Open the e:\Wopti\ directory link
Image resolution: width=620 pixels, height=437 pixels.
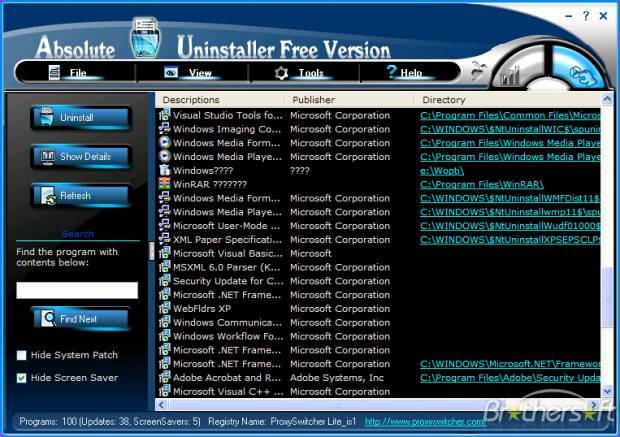coord(442,170)
